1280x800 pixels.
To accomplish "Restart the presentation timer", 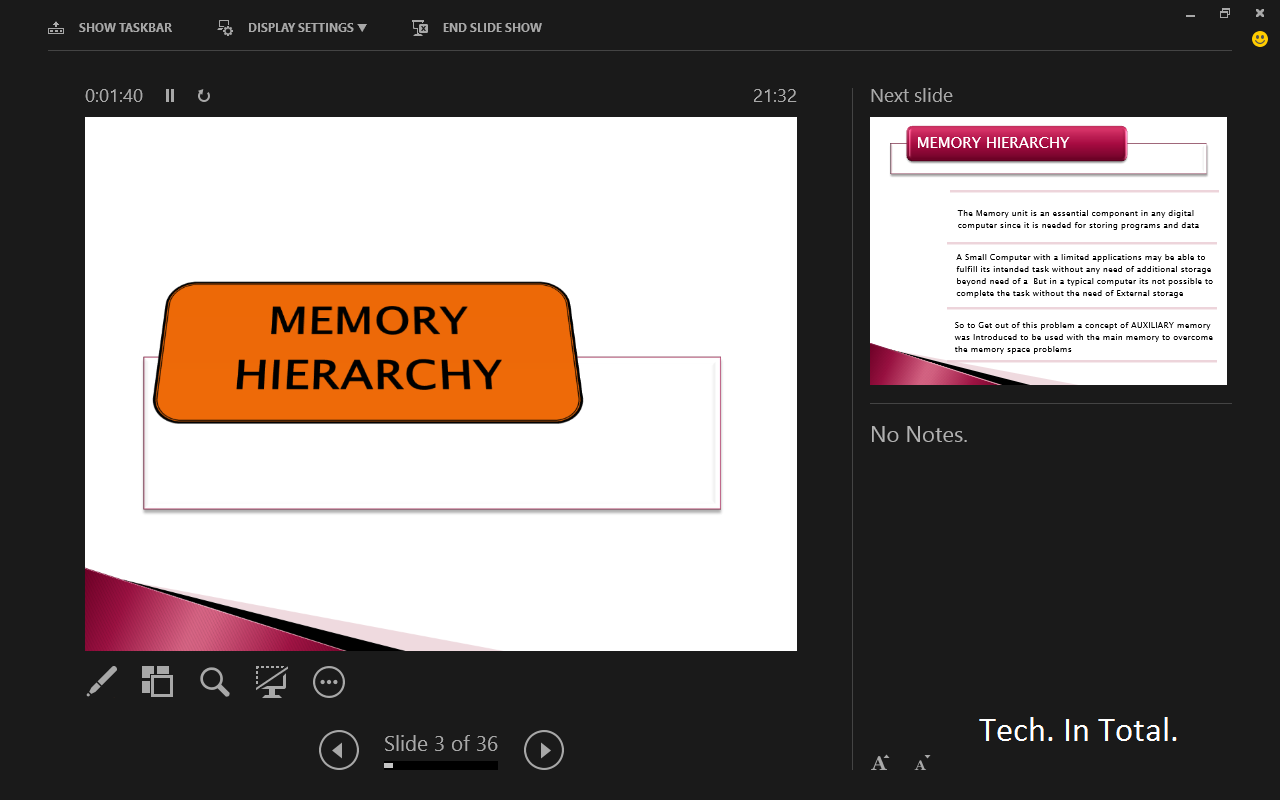I will pyautogui.click(x=204, y=95).
